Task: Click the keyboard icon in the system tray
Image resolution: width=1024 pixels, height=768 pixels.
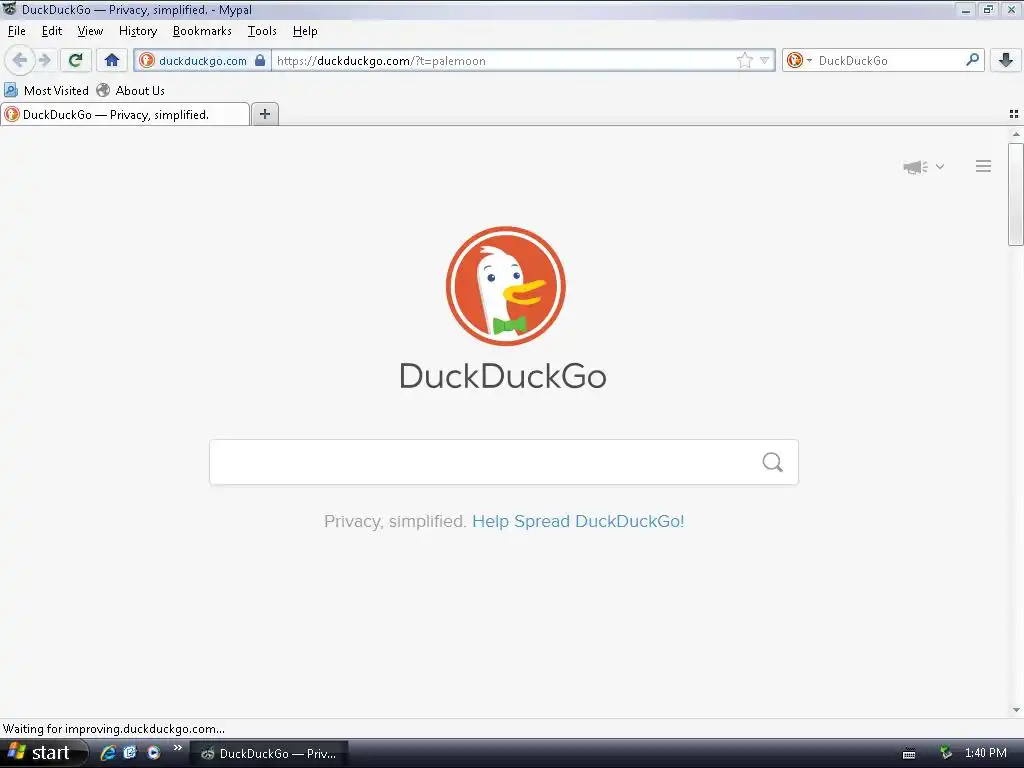Action: tap(908, 754)
